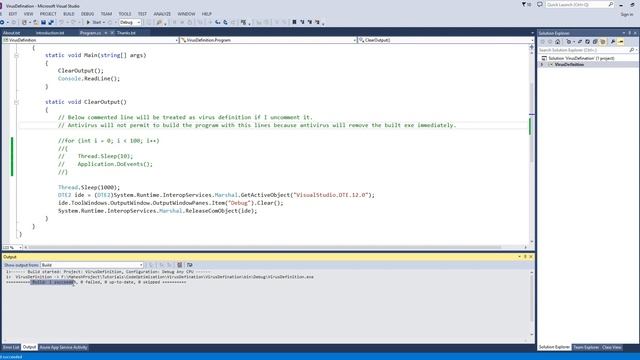
Task: Select the Output bottom tab
Action: tap(29, 347)
